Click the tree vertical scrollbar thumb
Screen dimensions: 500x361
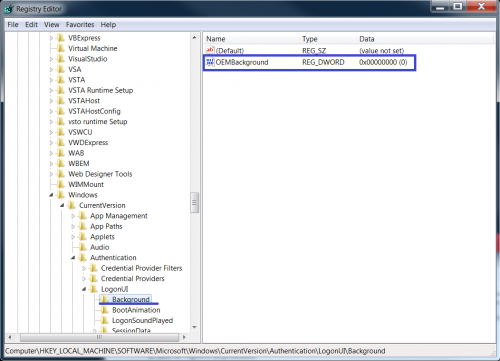click(195, 202)
